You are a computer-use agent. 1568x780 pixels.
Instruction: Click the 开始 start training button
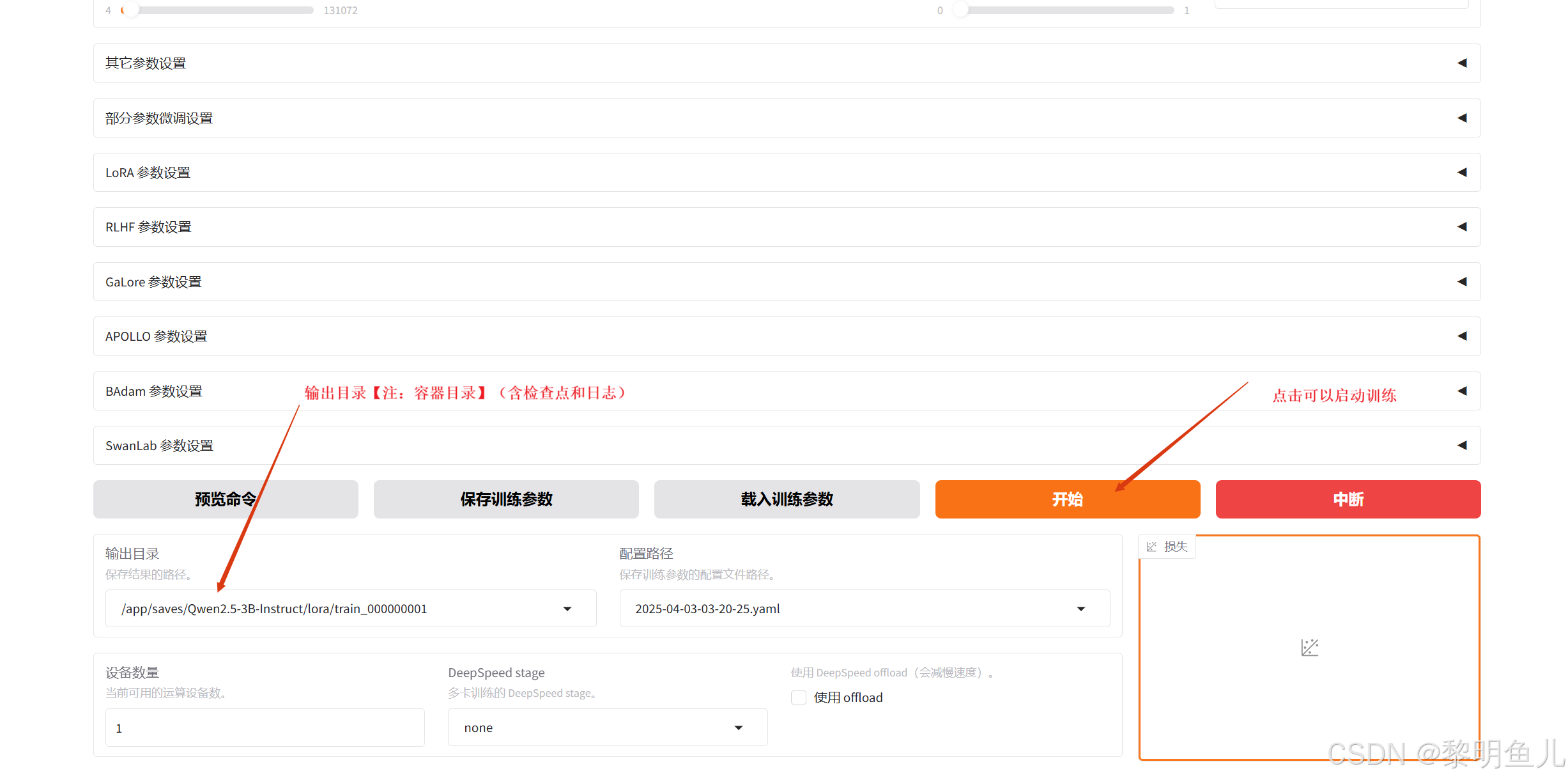click(1067, 499)
